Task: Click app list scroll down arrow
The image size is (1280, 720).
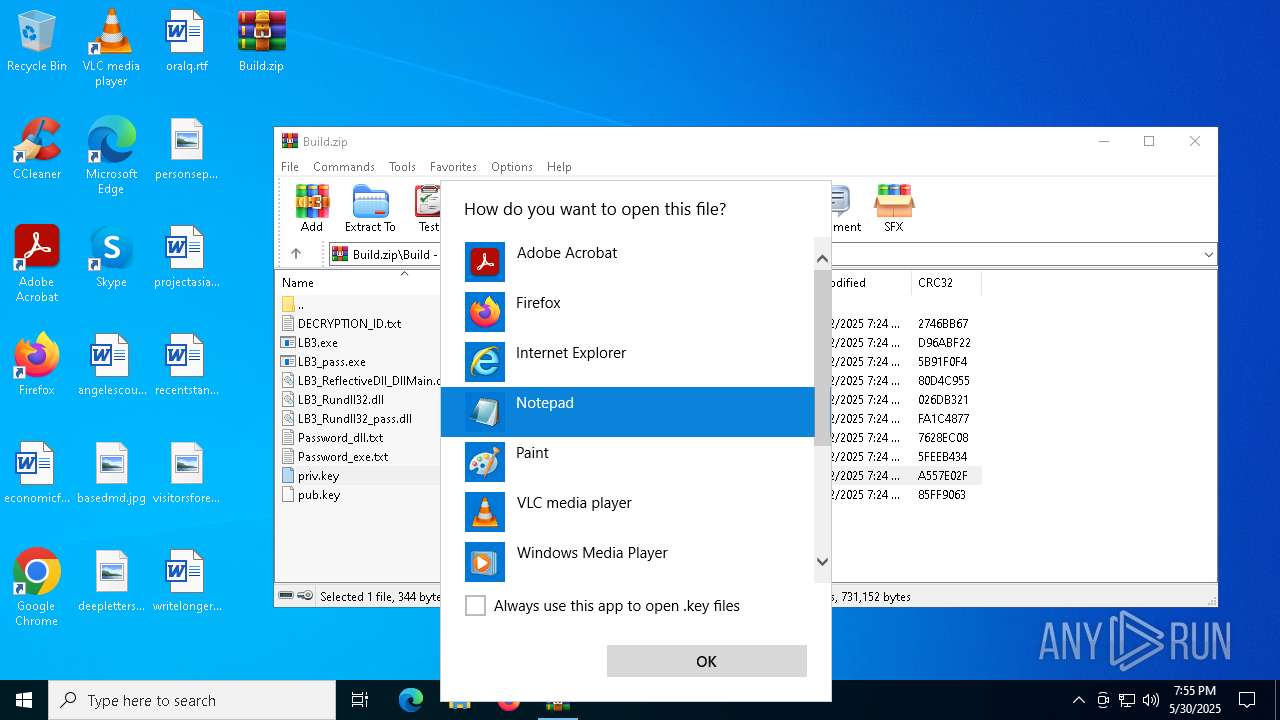Action: point(822,562)
